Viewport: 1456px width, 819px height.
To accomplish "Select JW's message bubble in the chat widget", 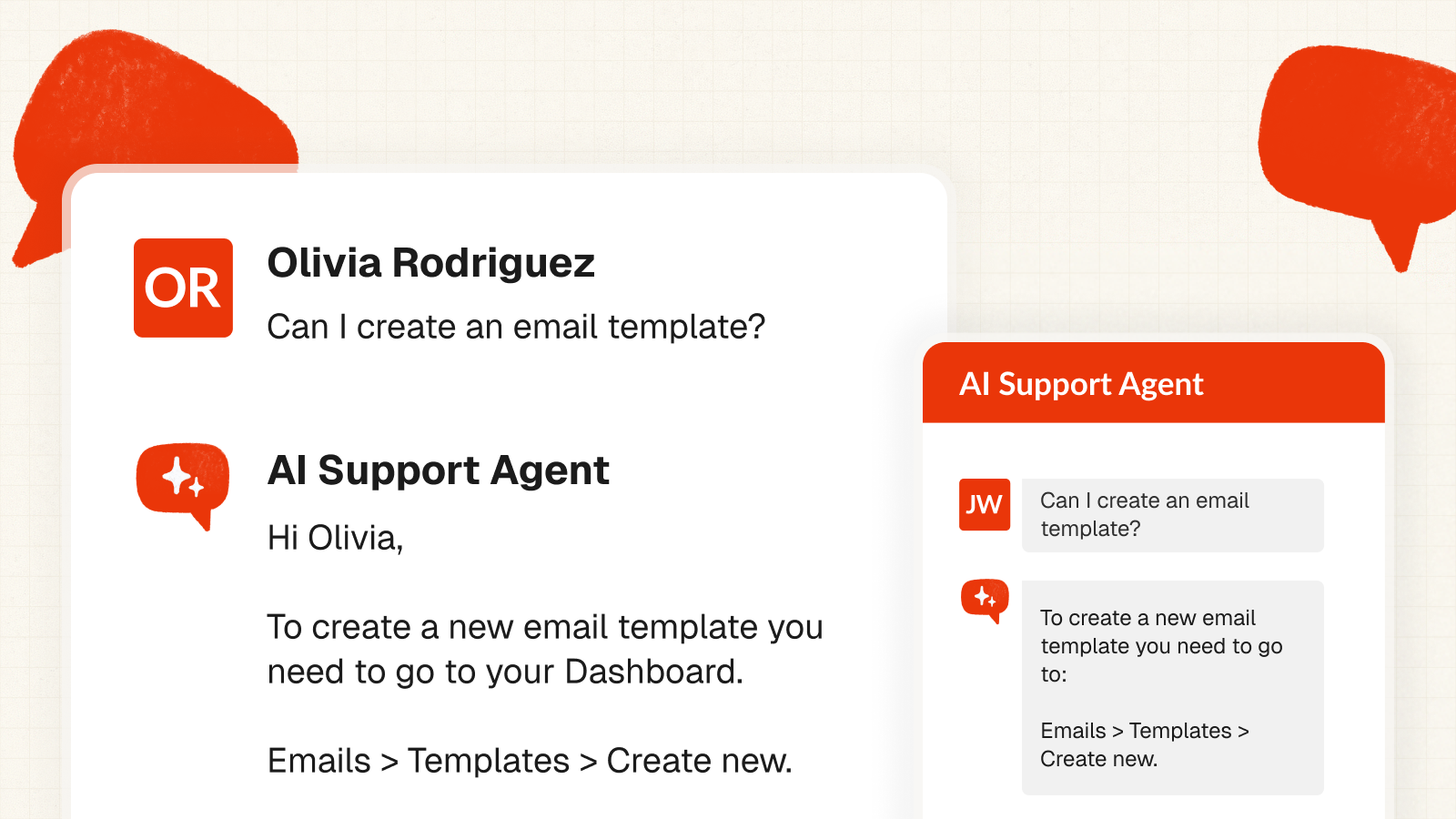I will (1172, 515).
